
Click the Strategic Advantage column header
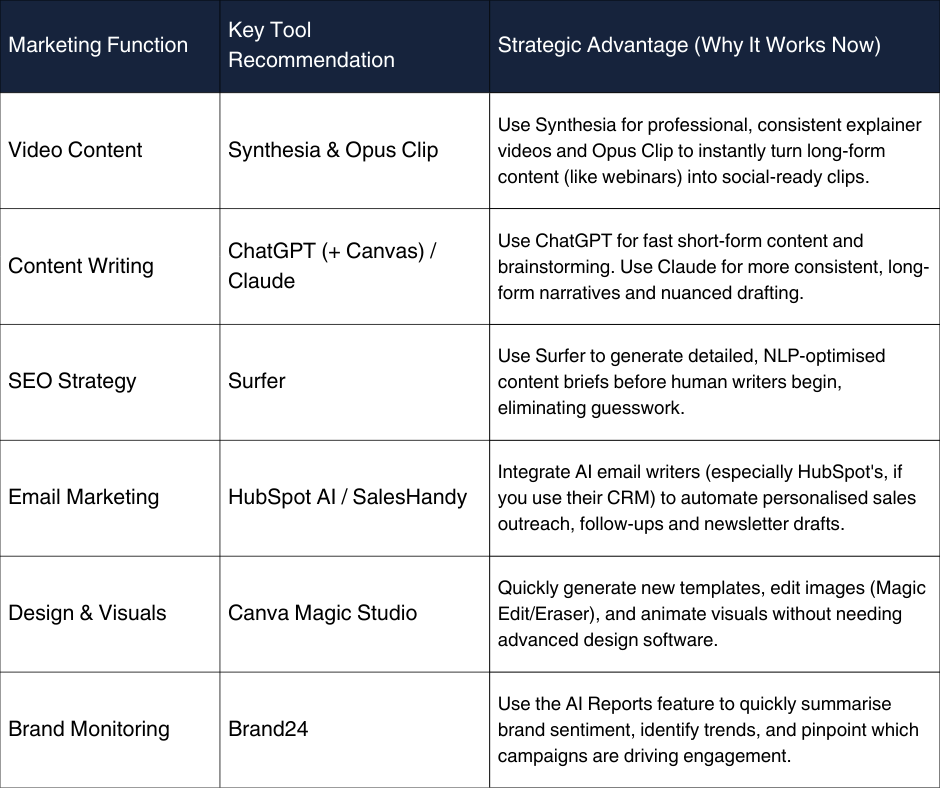(689, 45)
